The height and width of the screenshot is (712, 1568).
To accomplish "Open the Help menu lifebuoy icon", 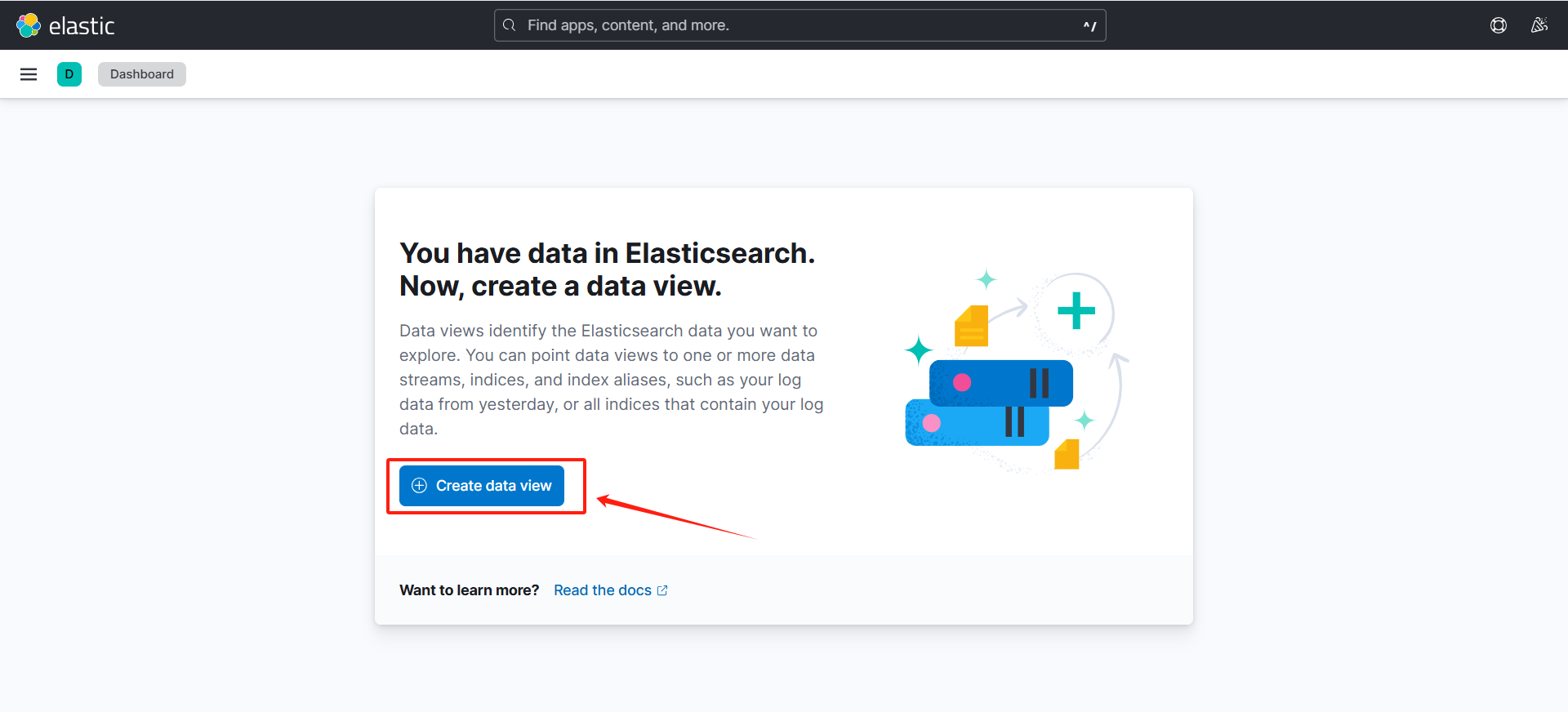I will (x=1499, y=25).
